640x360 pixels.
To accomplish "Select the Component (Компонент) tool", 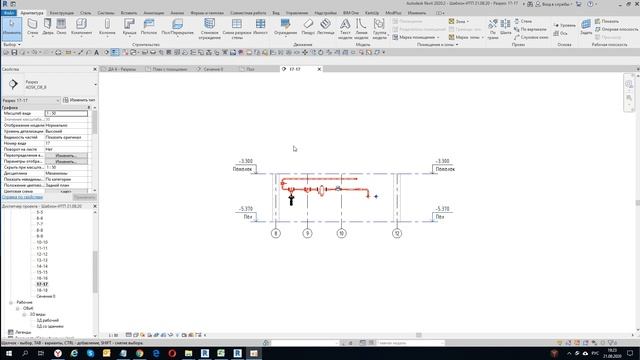I will click(81, 27).
